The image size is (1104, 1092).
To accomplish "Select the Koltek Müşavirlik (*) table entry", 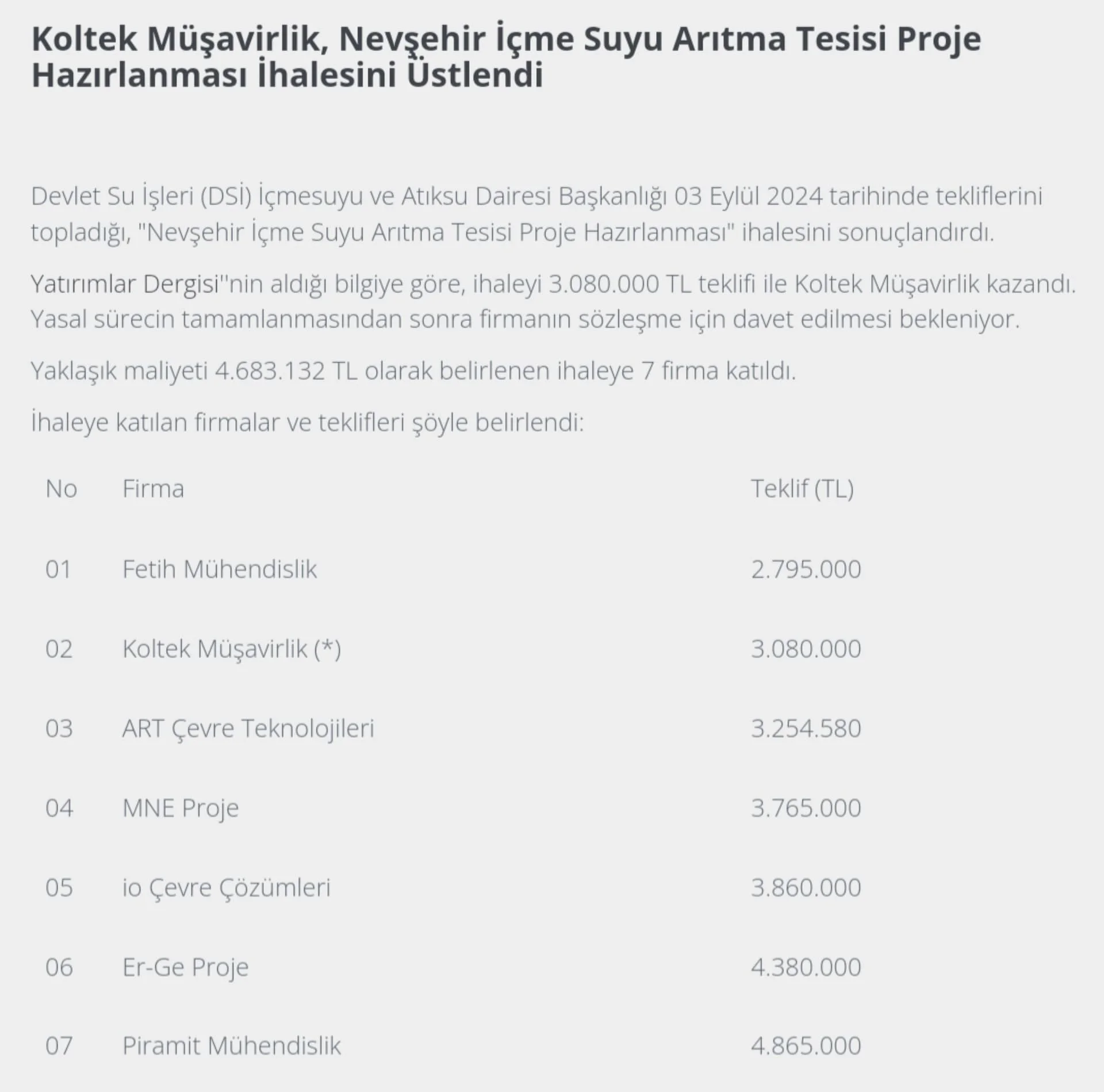I will tap(231, 649).
